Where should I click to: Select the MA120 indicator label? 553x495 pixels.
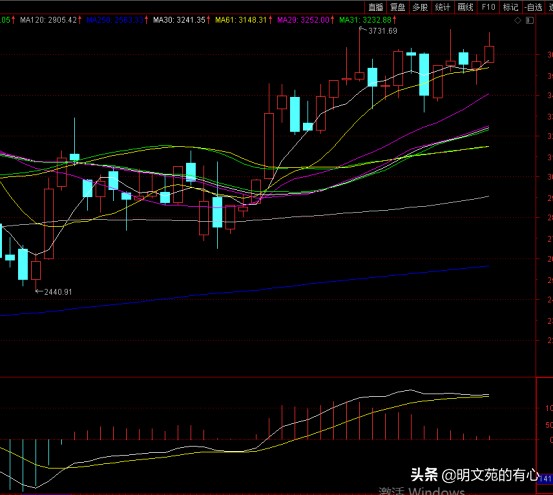(x=50, y=20)
